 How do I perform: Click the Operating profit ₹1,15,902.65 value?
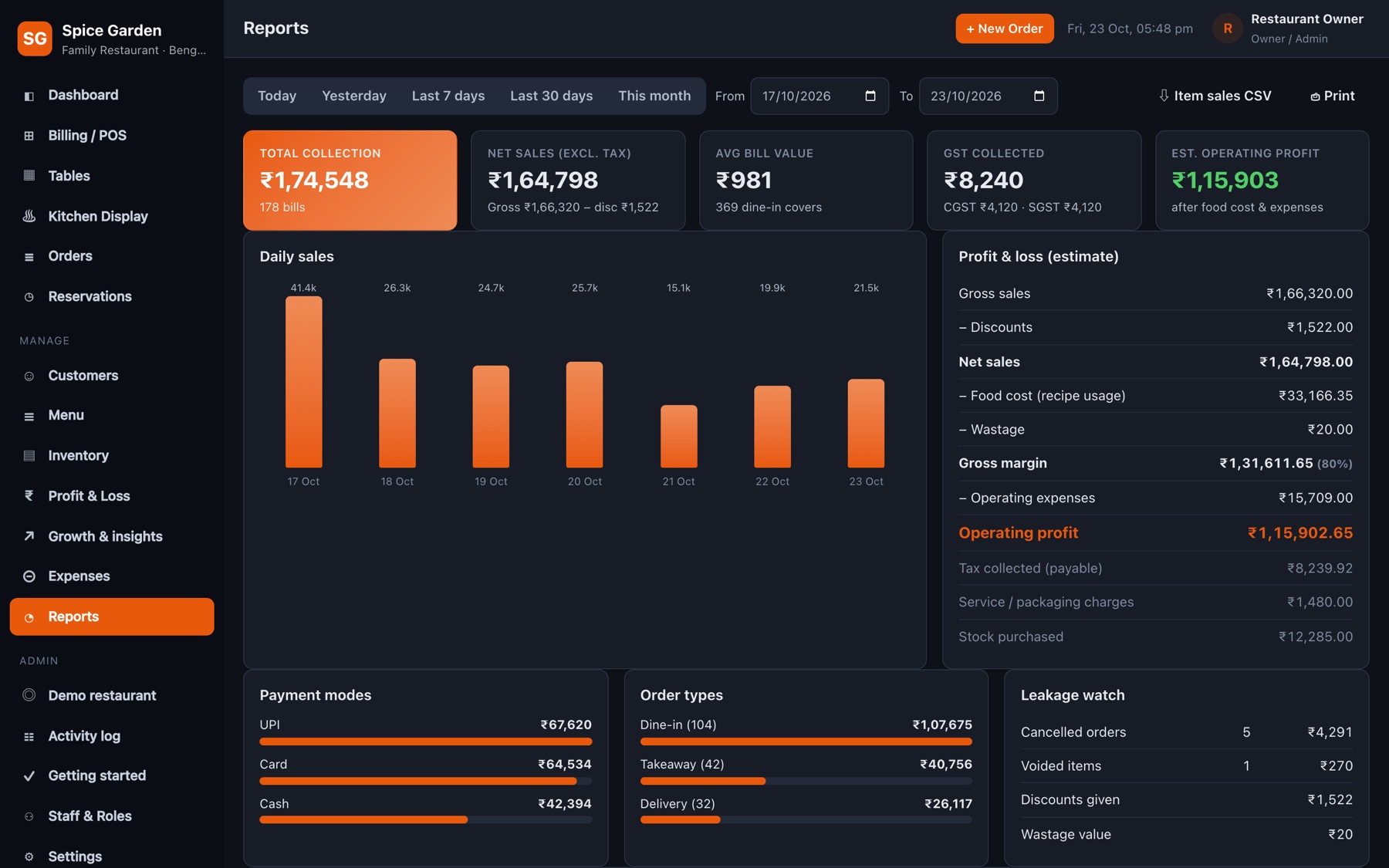pyautogui.click(x=1300, y=533)
